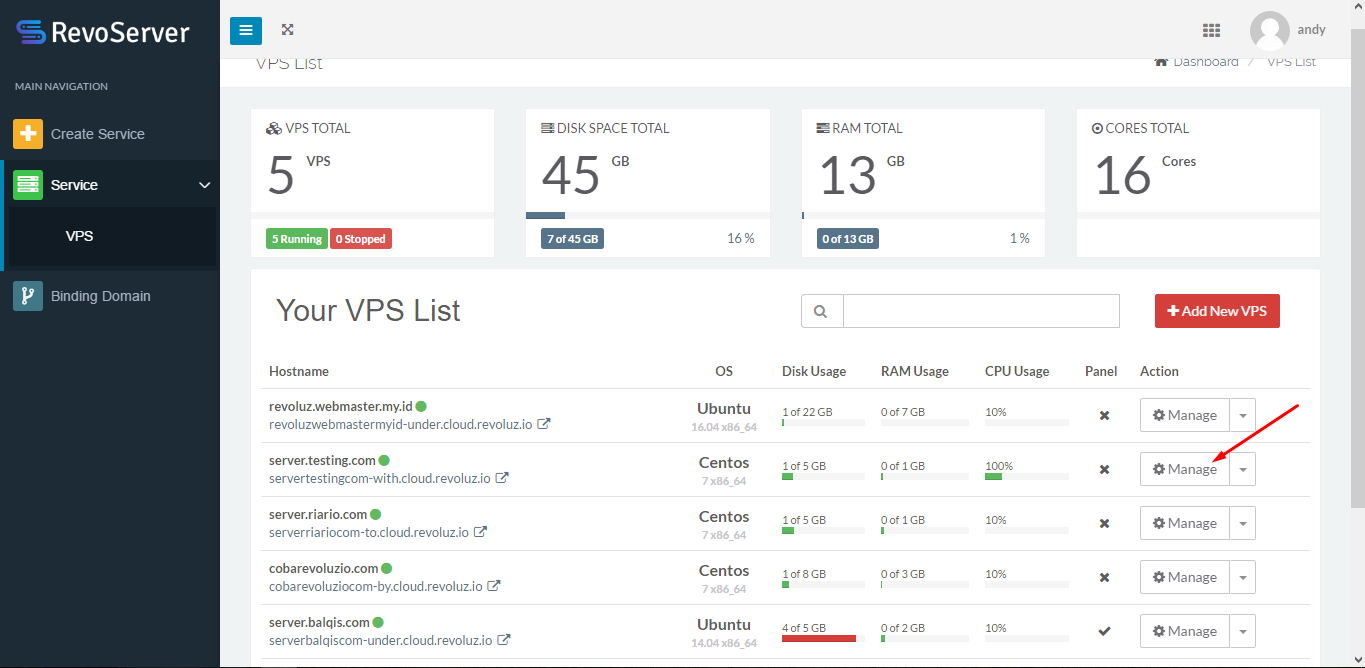Image resolution: width=1365 pixels, height=668 pixels.
Task: Expand the Service menu chevron
Action: tap(205, 185)
